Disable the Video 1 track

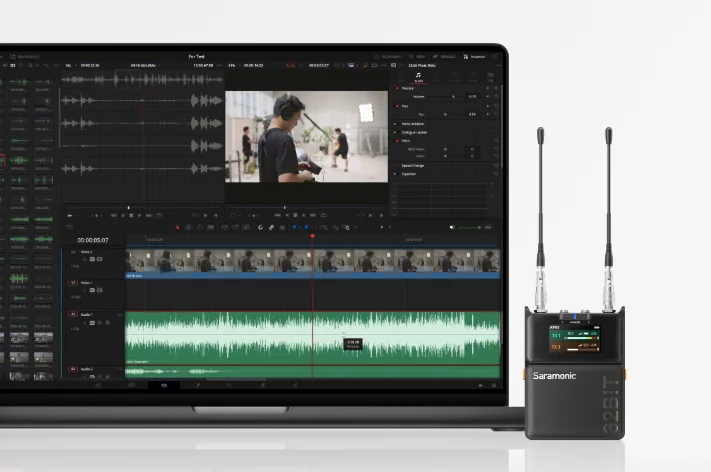[x=100, y=290]
